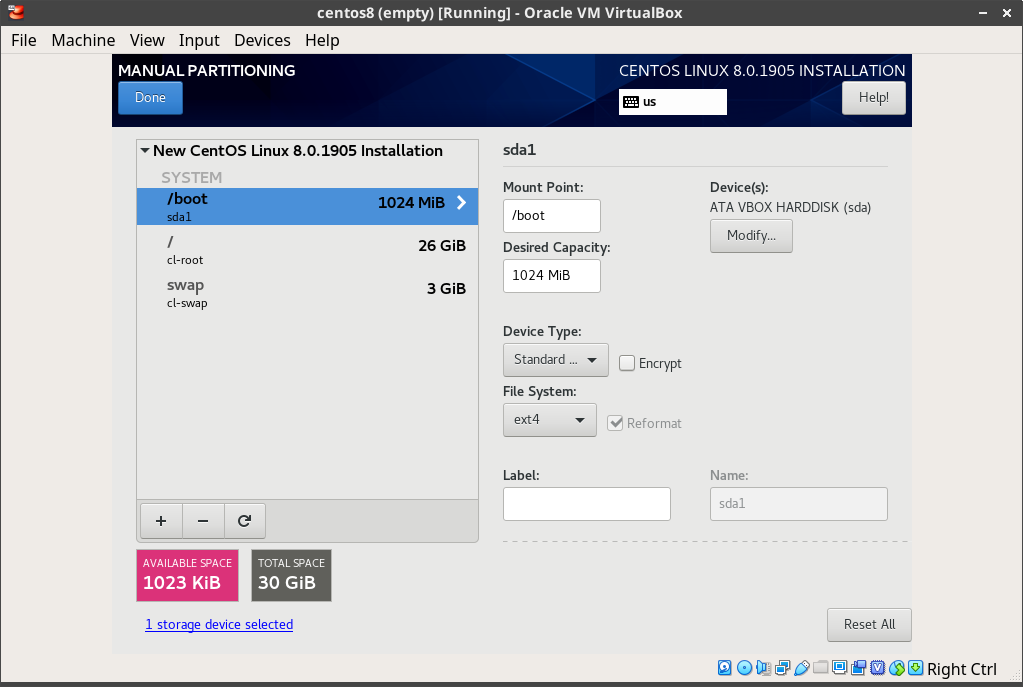This screenshot has width=1023, height=687.
Task: Click the Mount Point field
Action: 551,215
